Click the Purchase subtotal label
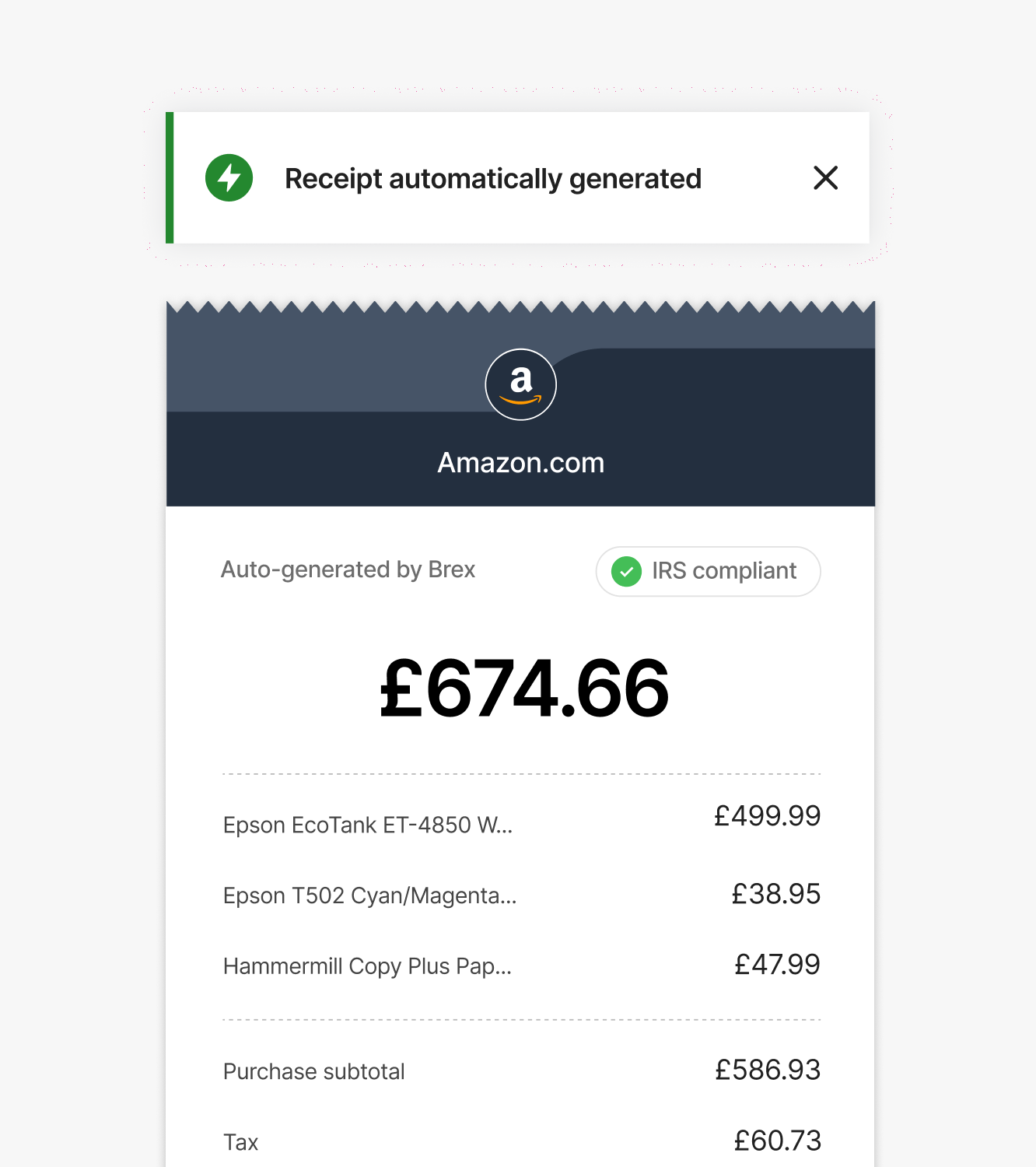1036x1167 pixels. 313,1071
